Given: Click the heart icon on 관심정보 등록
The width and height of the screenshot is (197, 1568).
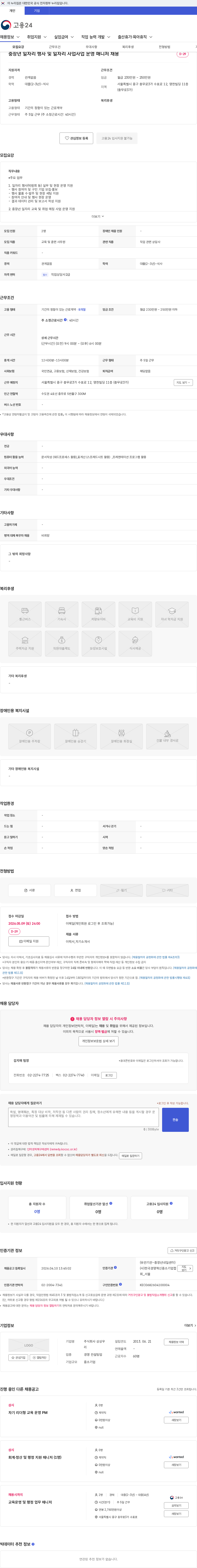Looking at the screenshot, I should [x=67, y=138].
